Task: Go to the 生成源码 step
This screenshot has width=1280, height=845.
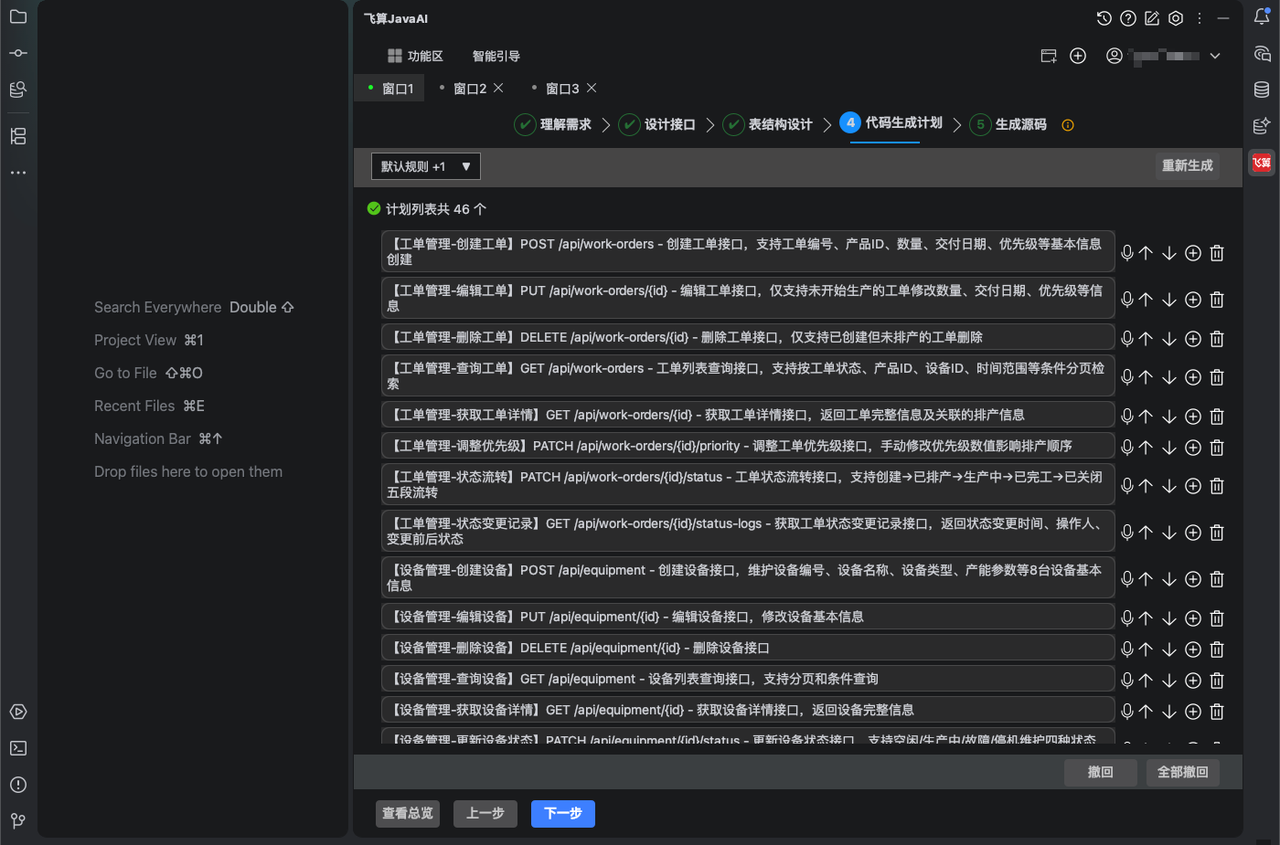Action: [1008, 124]
